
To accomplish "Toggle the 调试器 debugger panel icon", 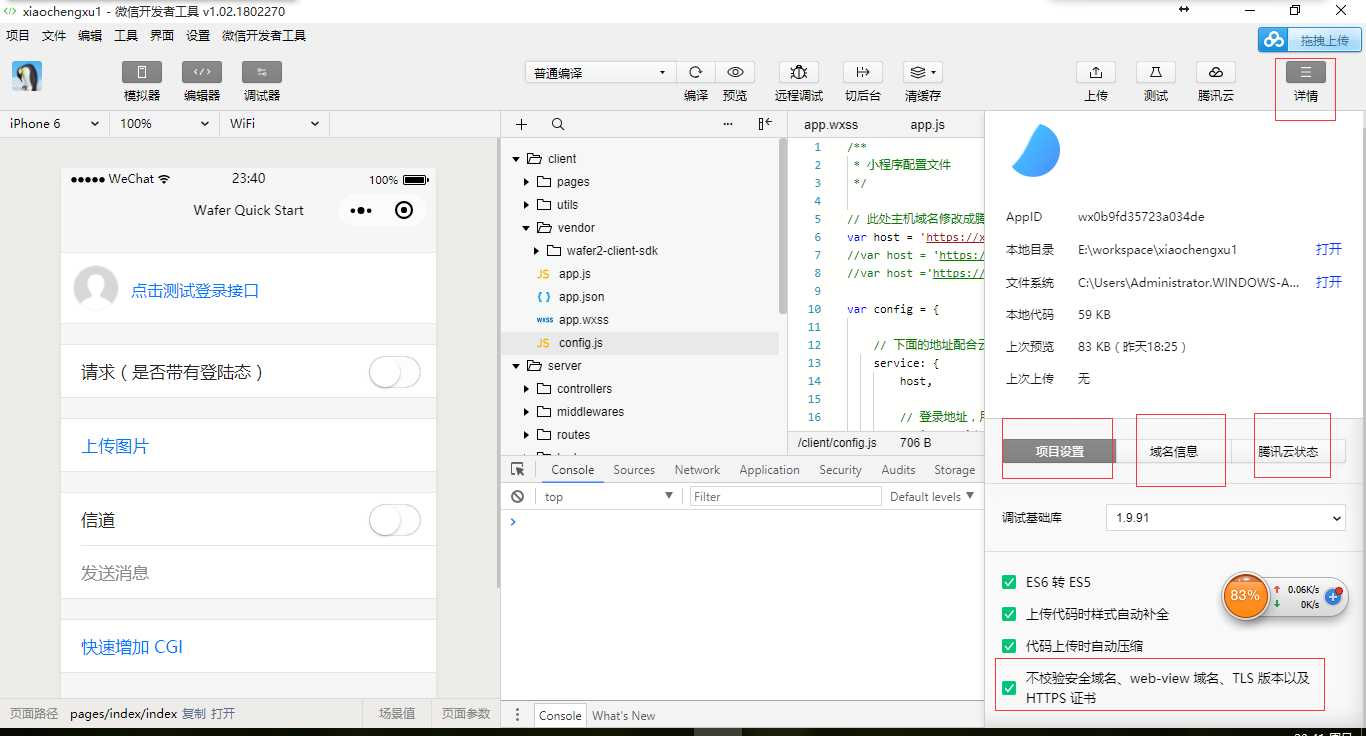I will (x=262, y=73).
